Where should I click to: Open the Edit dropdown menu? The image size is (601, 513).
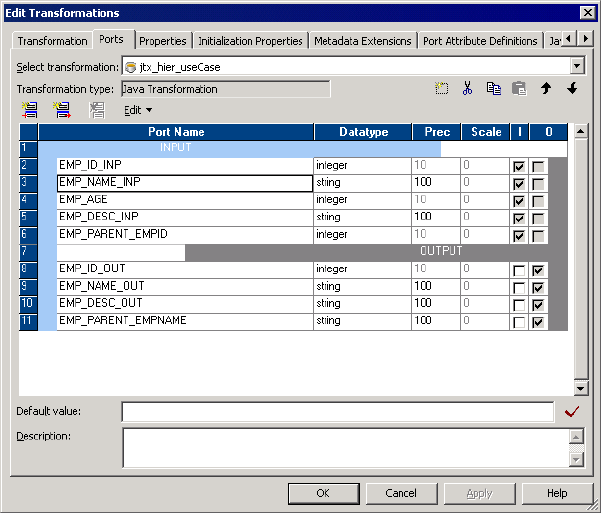tap(138, 110)
